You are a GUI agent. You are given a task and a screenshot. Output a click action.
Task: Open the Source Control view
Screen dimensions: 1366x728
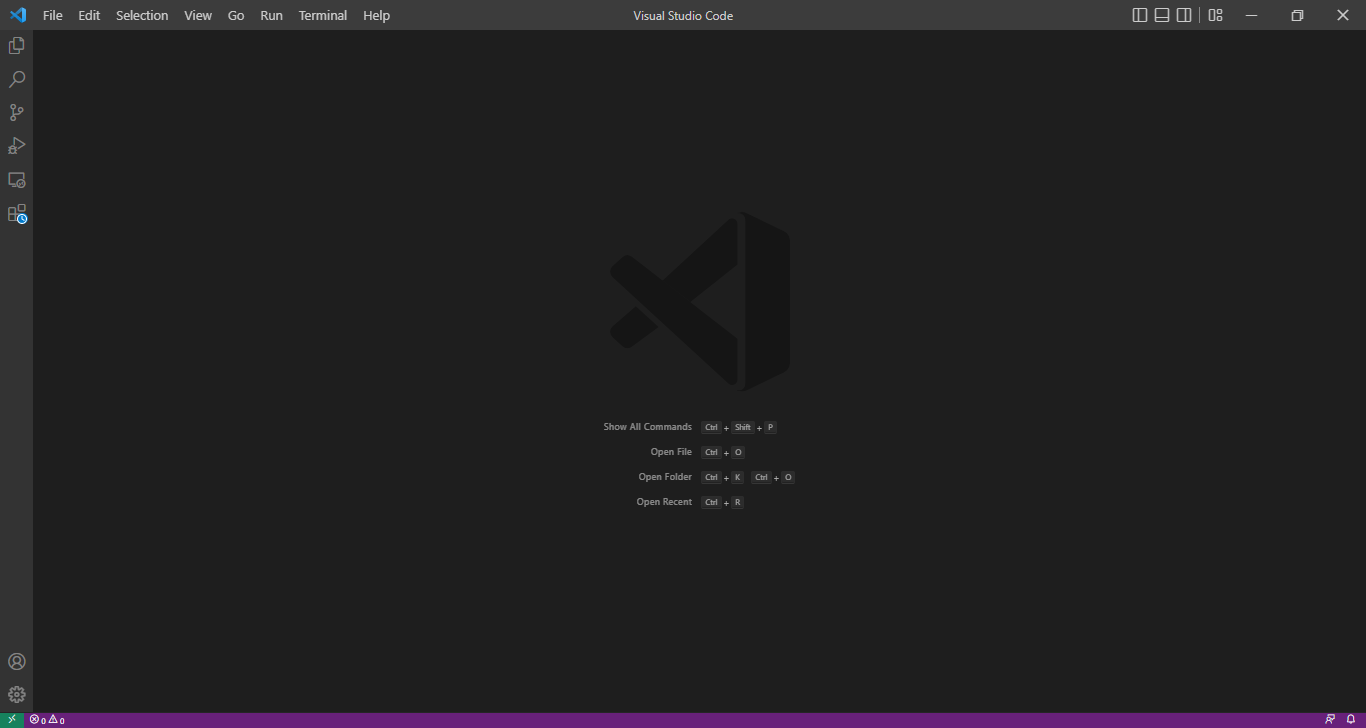click(16, 112)
